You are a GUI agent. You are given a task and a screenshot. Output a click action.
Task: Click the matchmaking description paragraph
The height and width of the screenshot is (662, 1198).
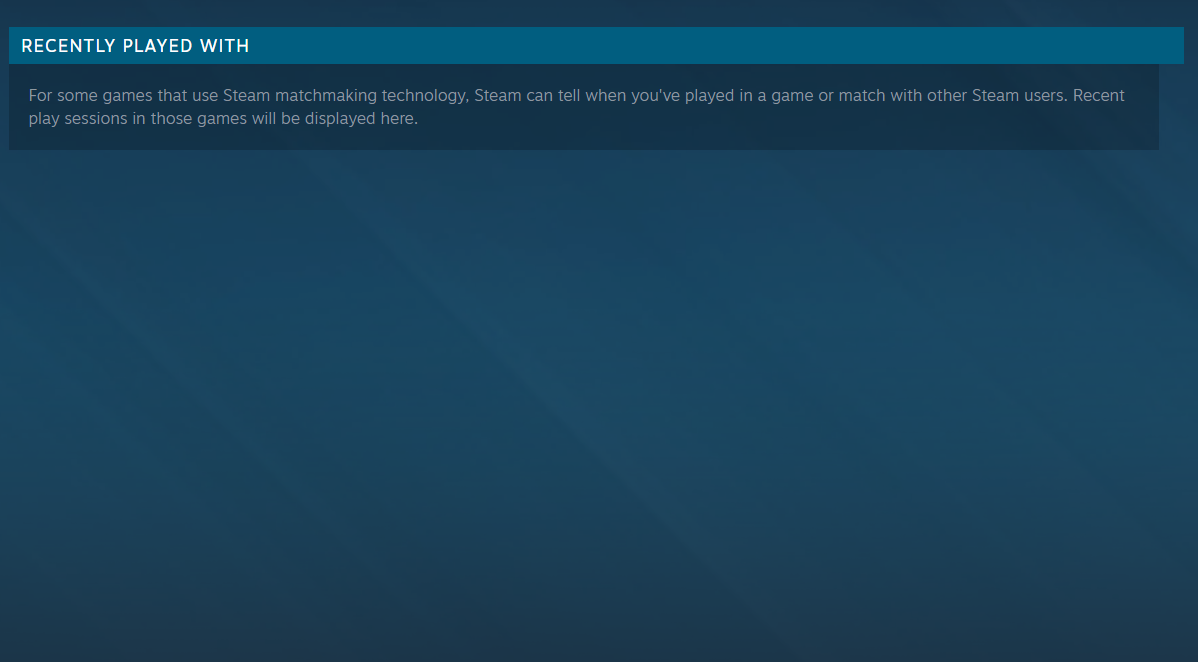(x=576, y=107)
